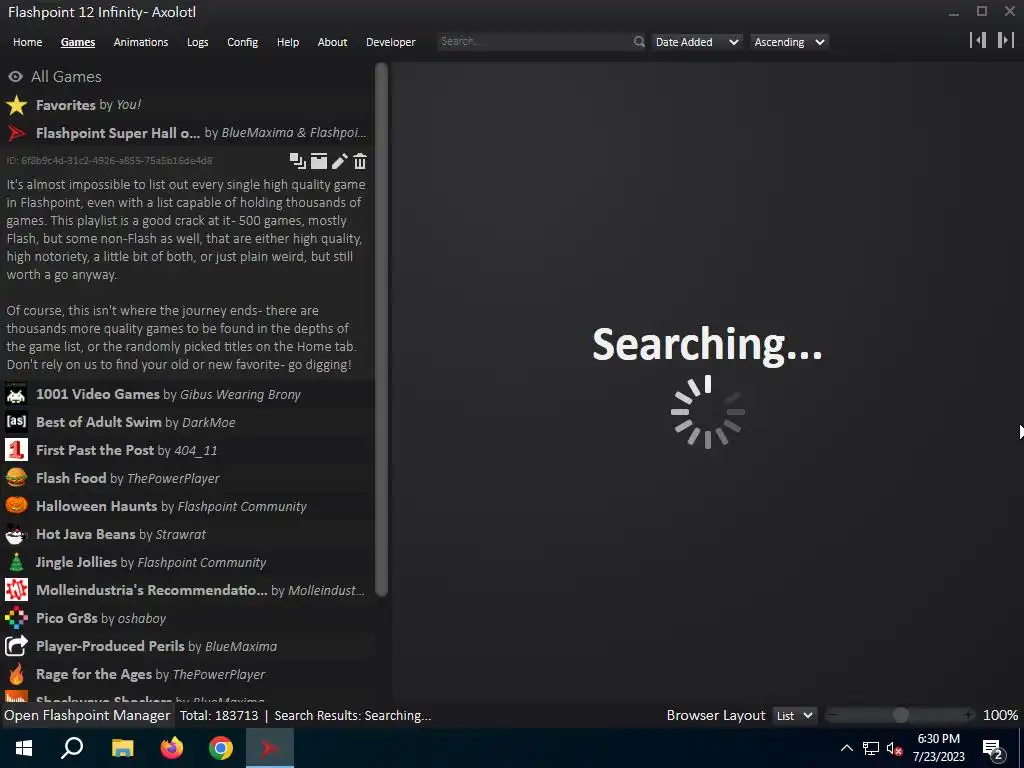Click the Pico Gr8s pixel icon
Image resolution: width=1024 pixels, height=768 pixels.
click(x=16, y=618)
